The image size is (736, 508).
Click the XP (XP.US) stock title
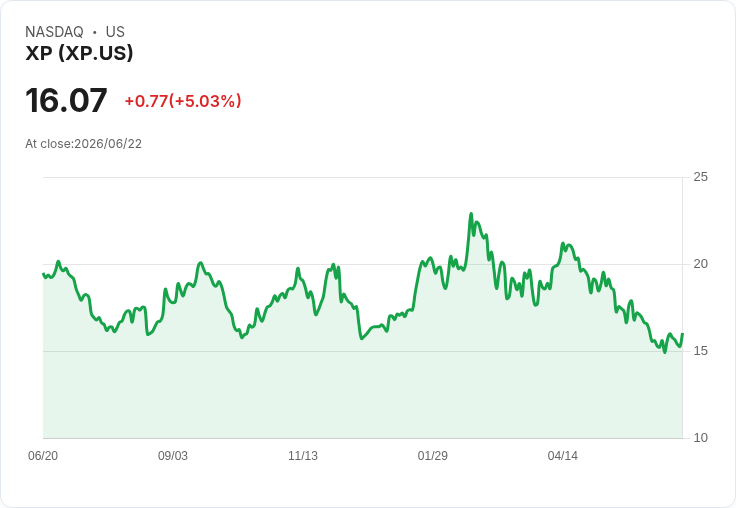(79, 53)
